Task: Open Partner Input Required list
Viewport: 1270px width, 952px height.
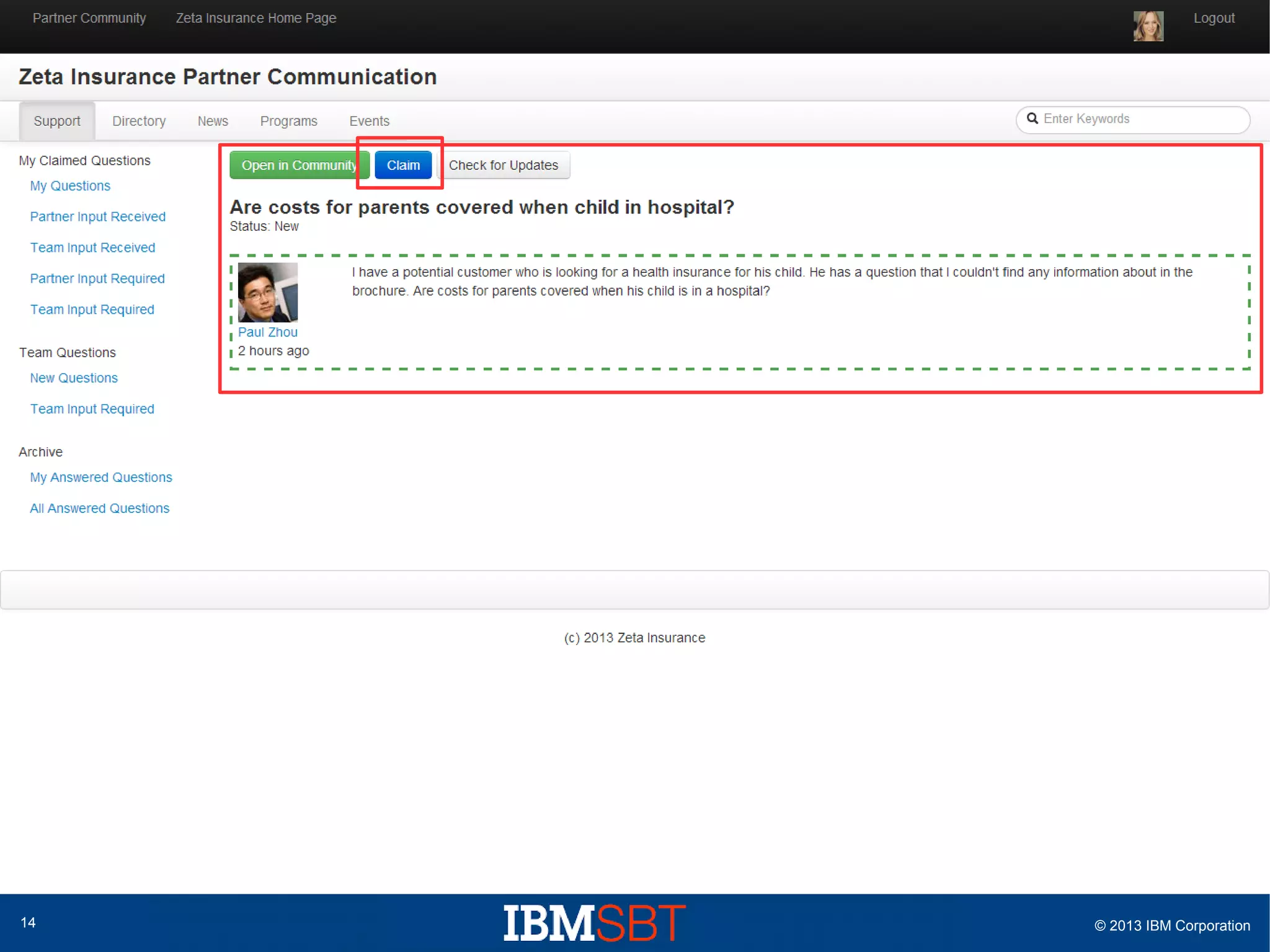Action: 97,278
